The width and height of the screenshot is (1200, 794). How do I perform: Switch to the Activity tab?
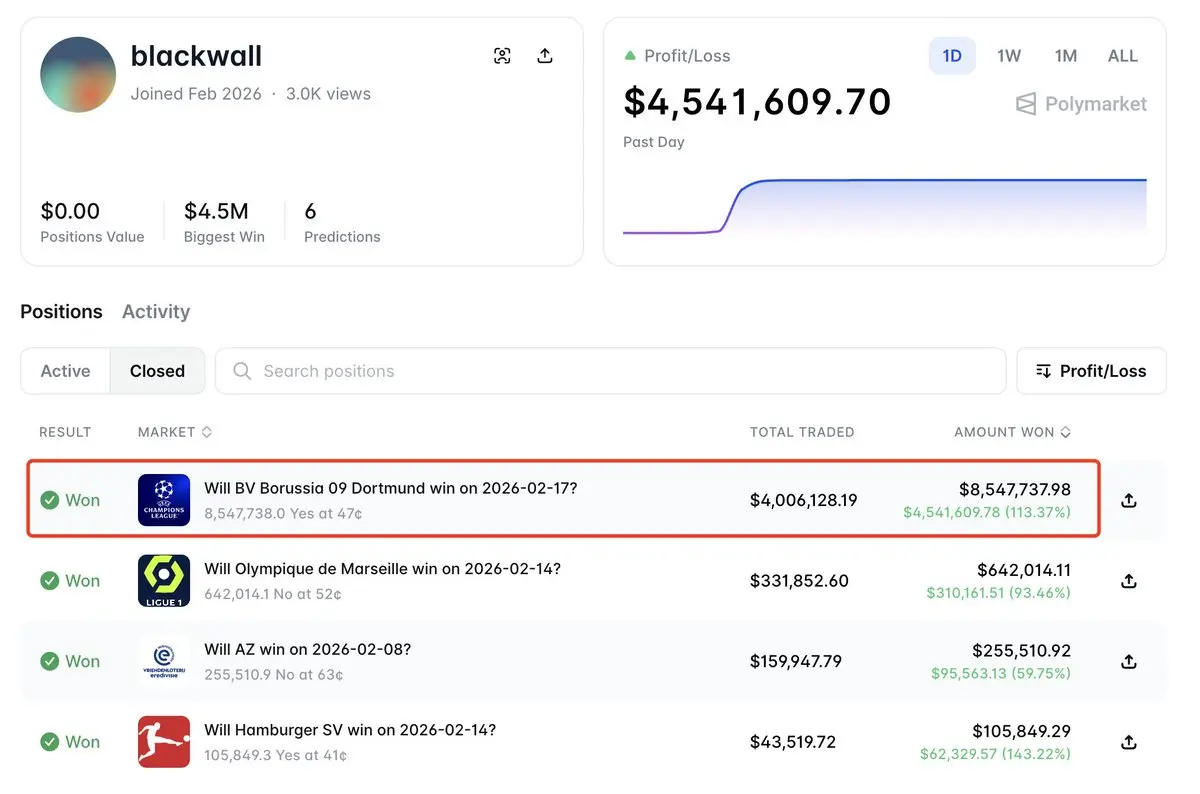(x=156, y=312)
